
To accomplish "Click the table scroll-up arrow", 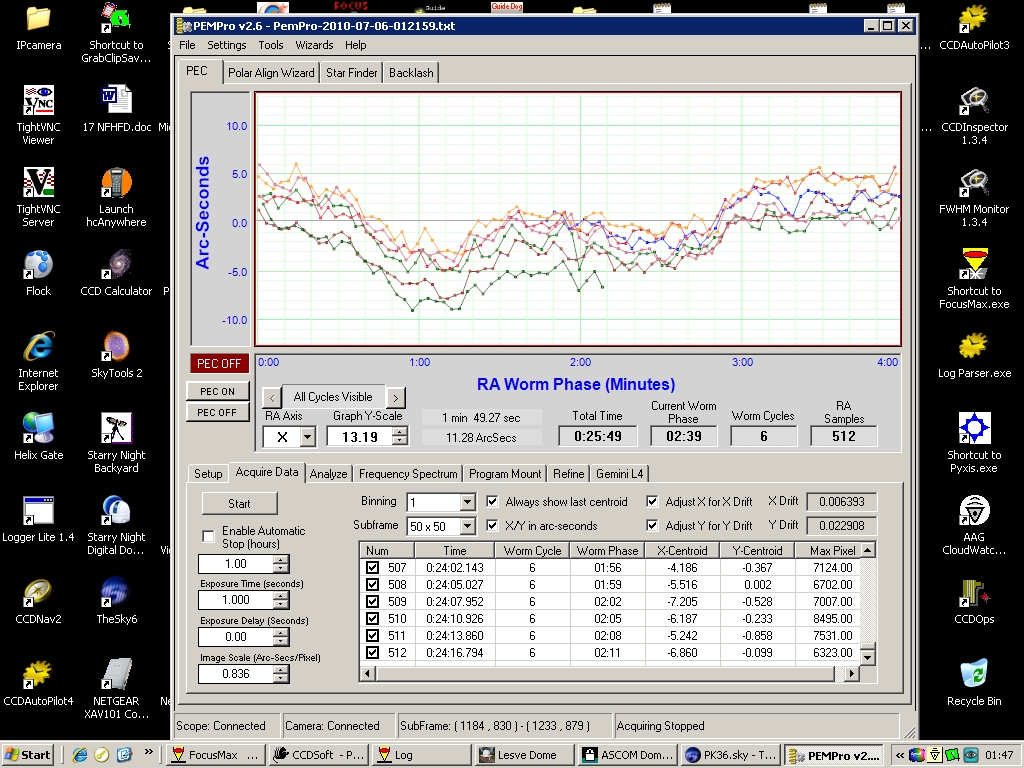I will (867, 550).
